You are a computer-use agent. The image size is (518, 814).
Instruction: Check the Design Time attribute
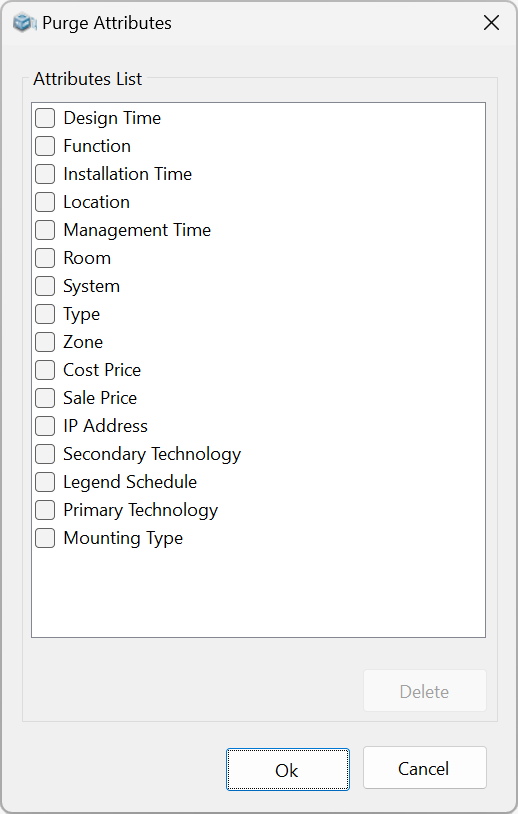coord(45,118)
